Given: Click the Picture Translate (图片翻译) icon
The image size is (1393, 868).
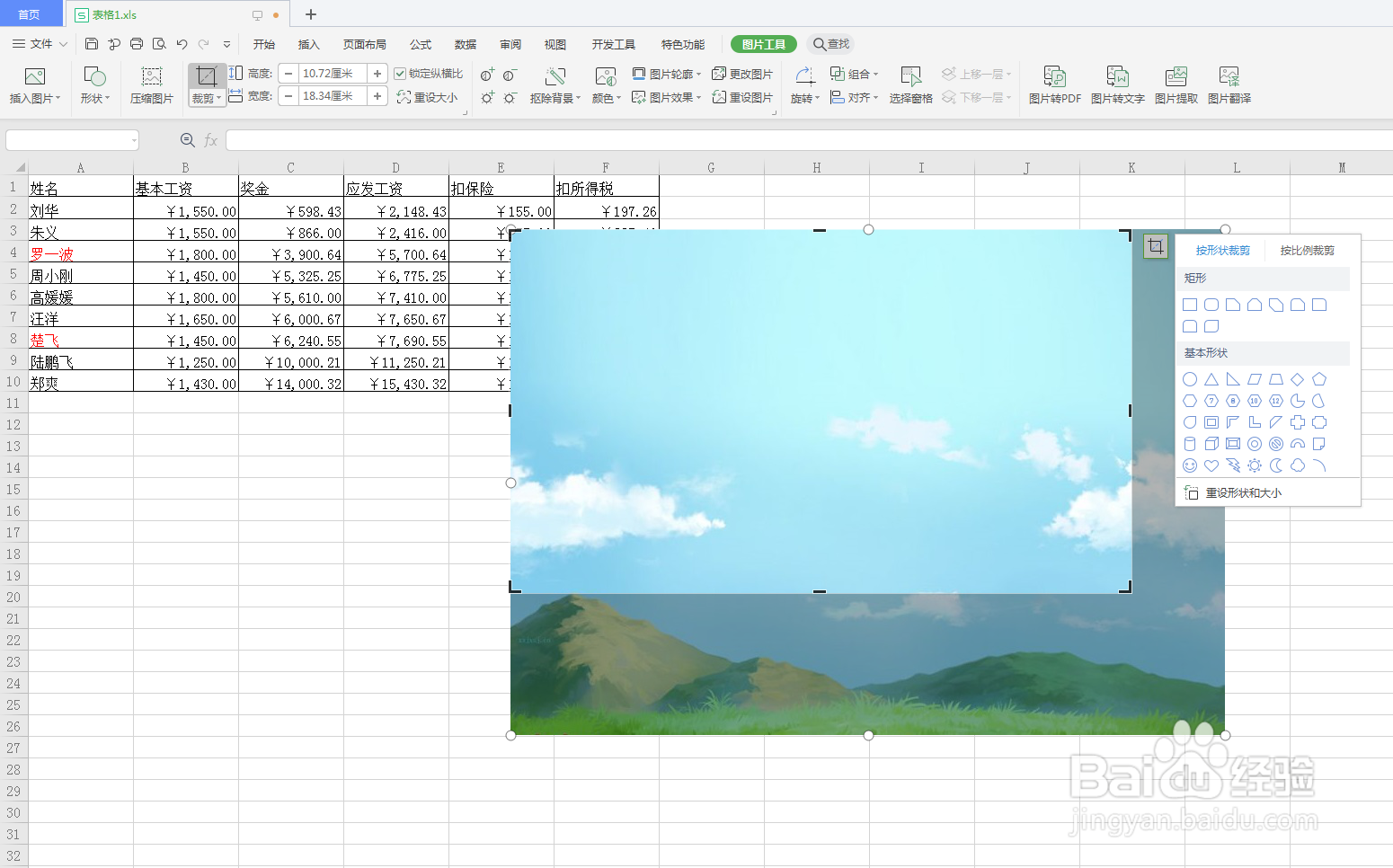Looking at the screenshot, I should [1229, 77].
